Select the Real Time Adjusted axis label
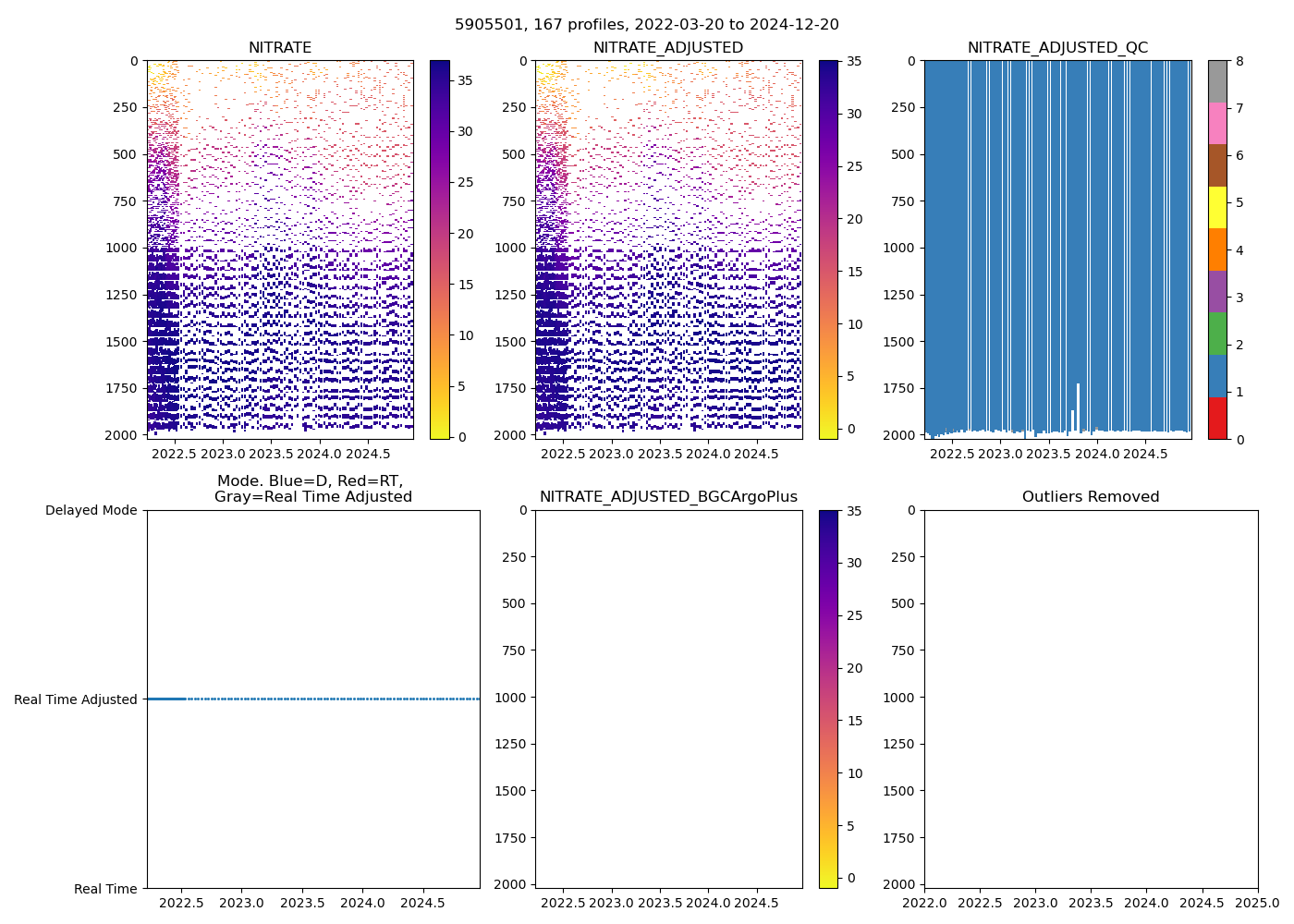The height and width of the screenshot is (924, 1294). tap(75, 699)
